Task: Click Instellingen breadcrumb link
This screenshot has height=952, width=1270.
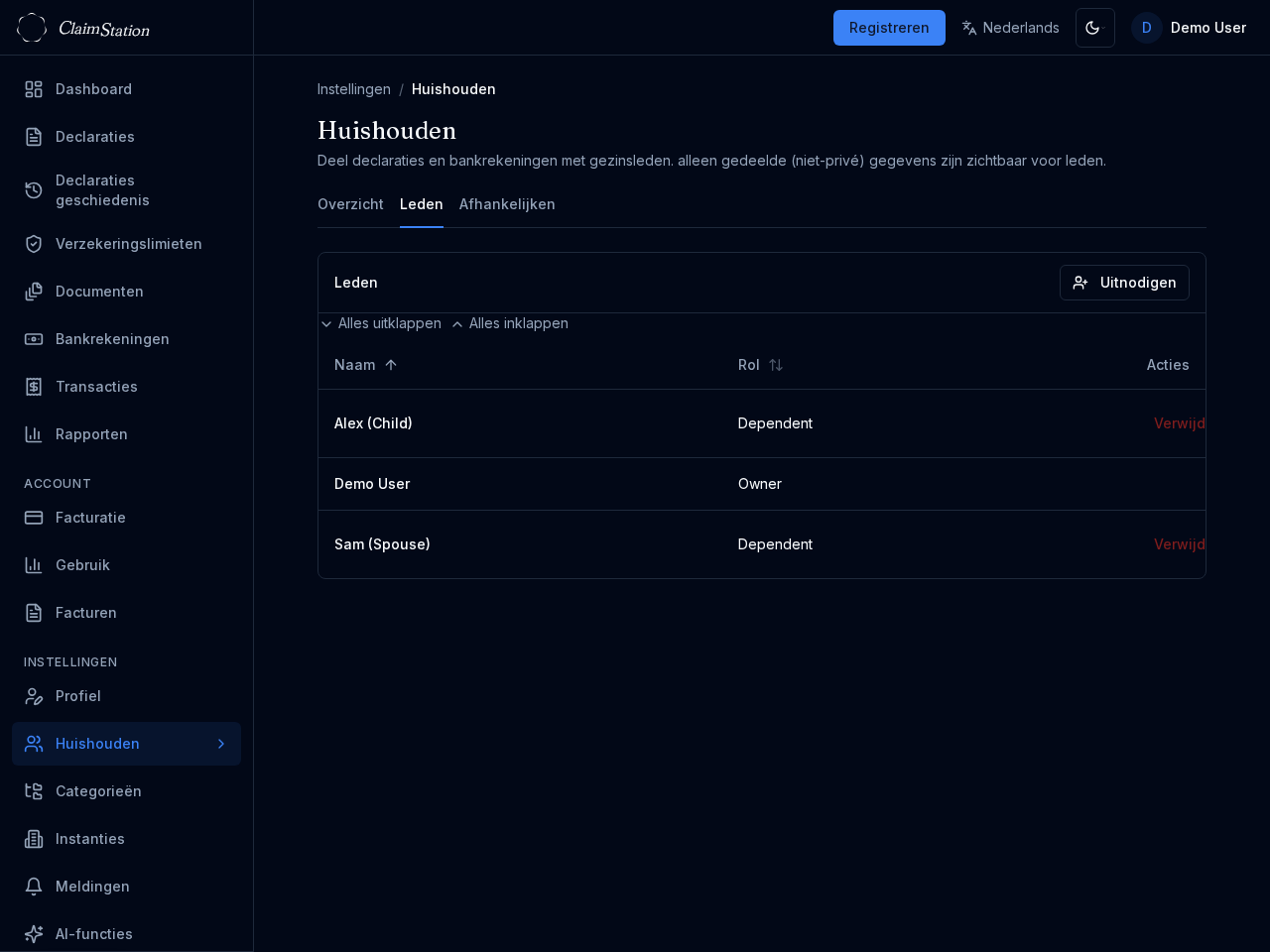Action: point(354,89)
